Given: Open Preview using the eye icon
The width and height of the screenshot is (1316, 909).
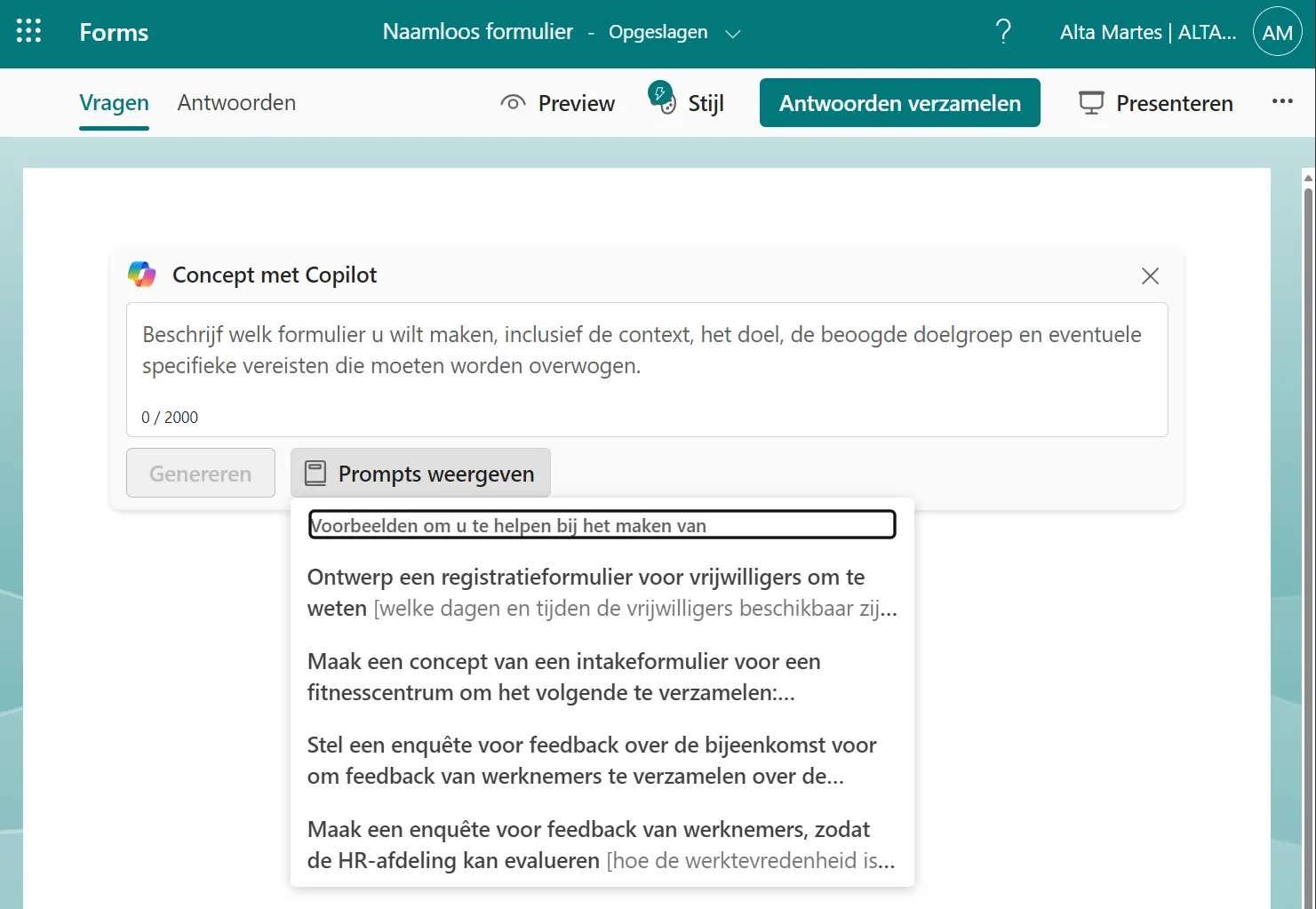Looking at the screenshot, I should pos(513,102).
